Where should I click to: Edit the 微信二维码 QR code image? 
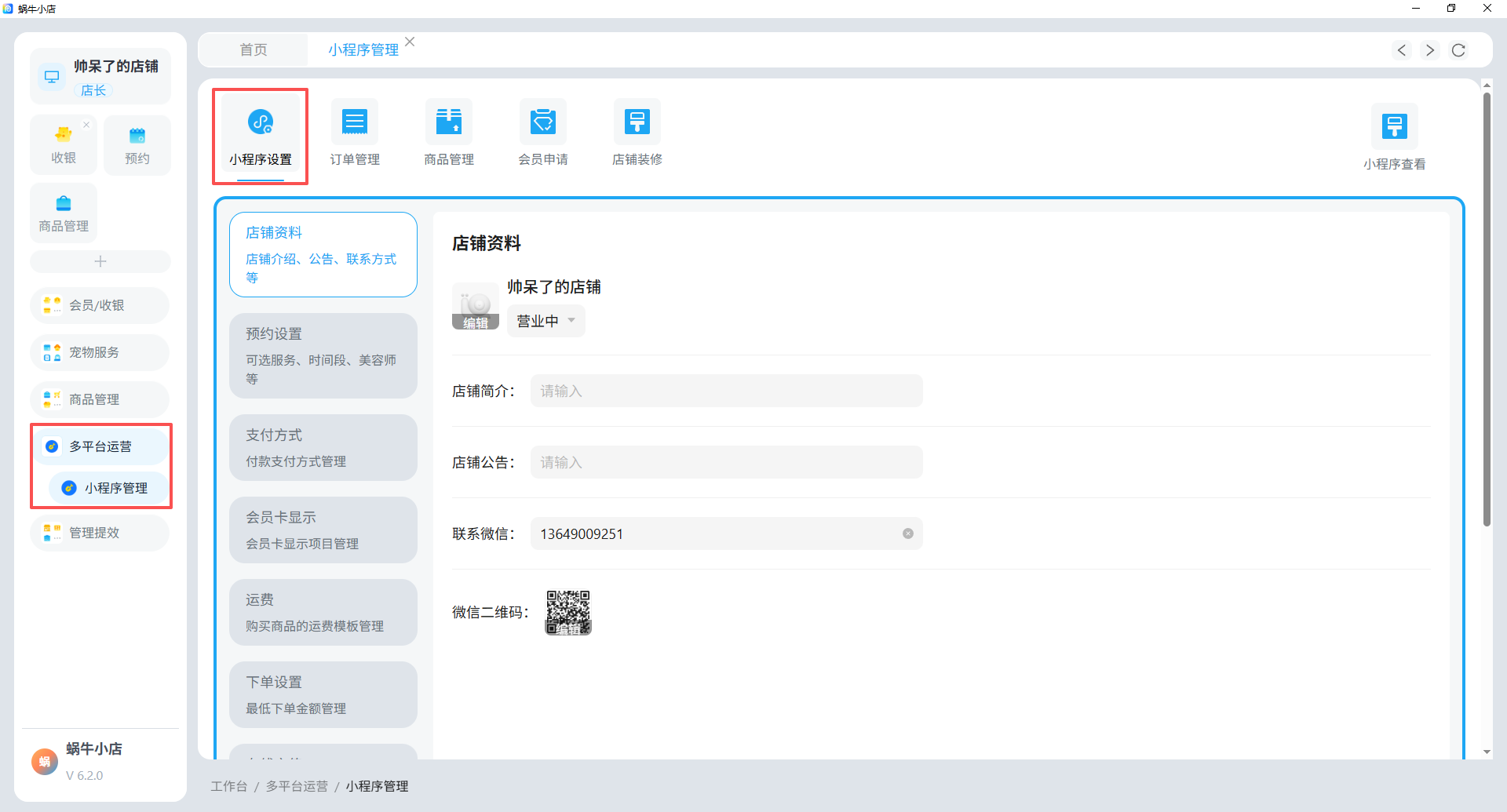click(x=568, y=613)
